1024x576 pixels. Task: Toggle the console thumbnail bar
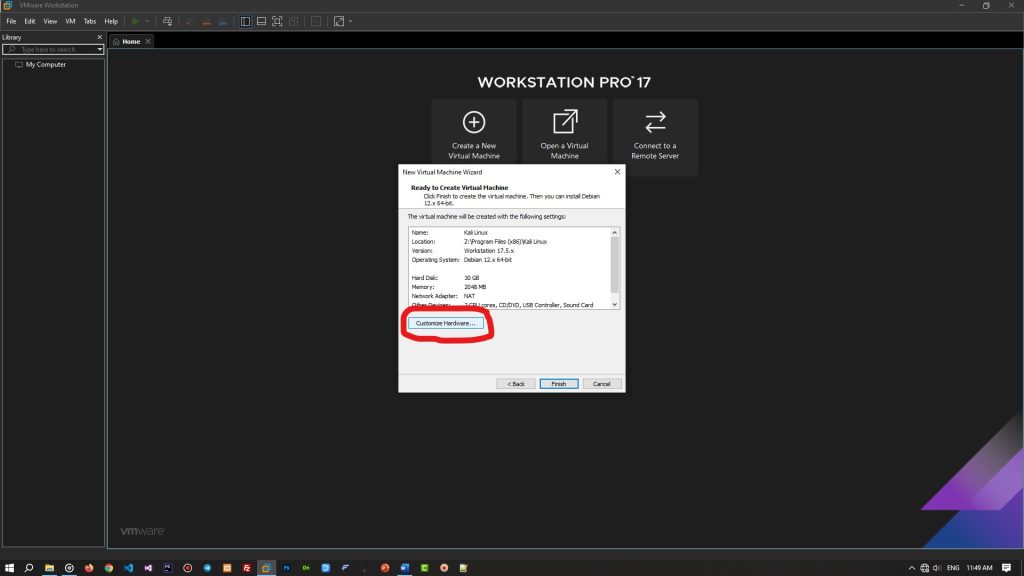pyautogui.click(x=262, y=21)
